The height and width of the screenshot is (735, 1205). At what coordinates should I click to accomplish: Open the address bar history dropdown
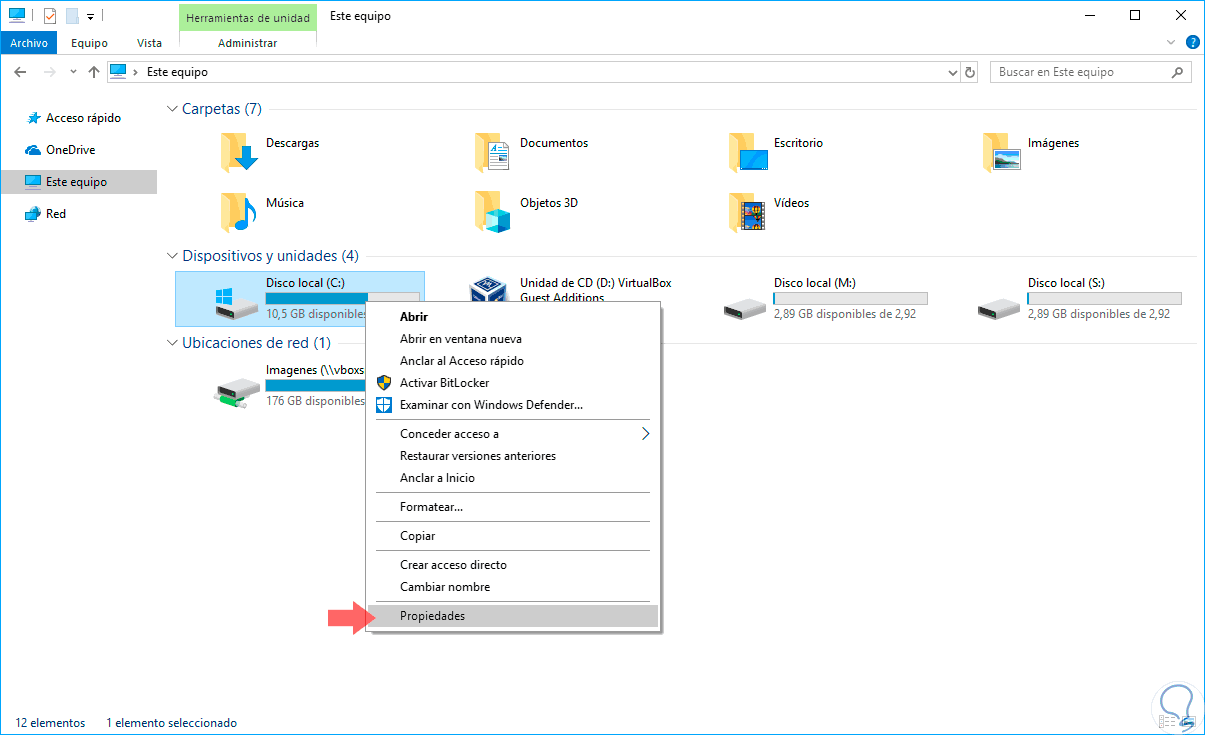952,72
